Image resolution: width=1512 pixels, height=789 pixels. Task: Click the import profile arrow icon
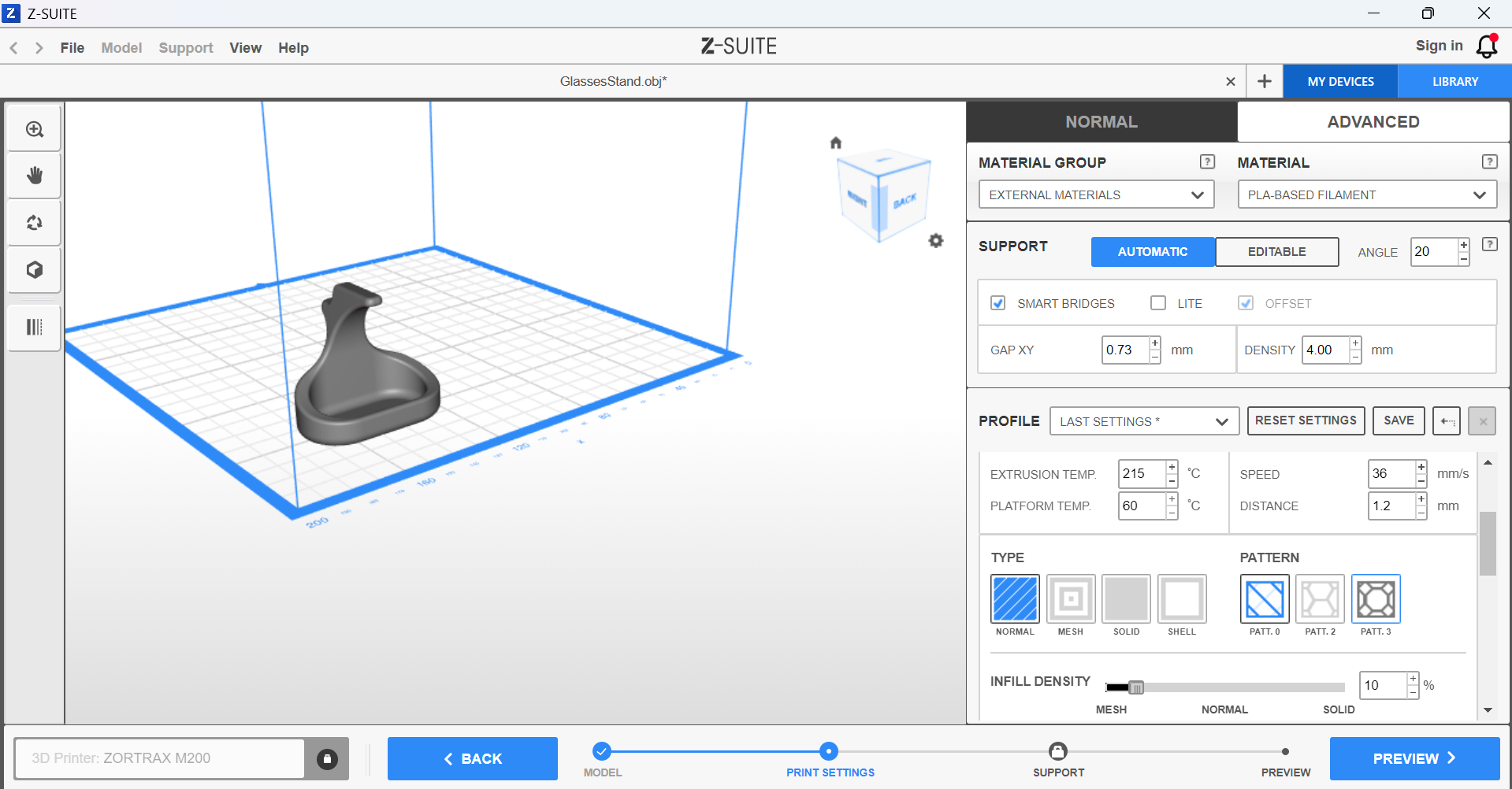[x=1447, y=421]
